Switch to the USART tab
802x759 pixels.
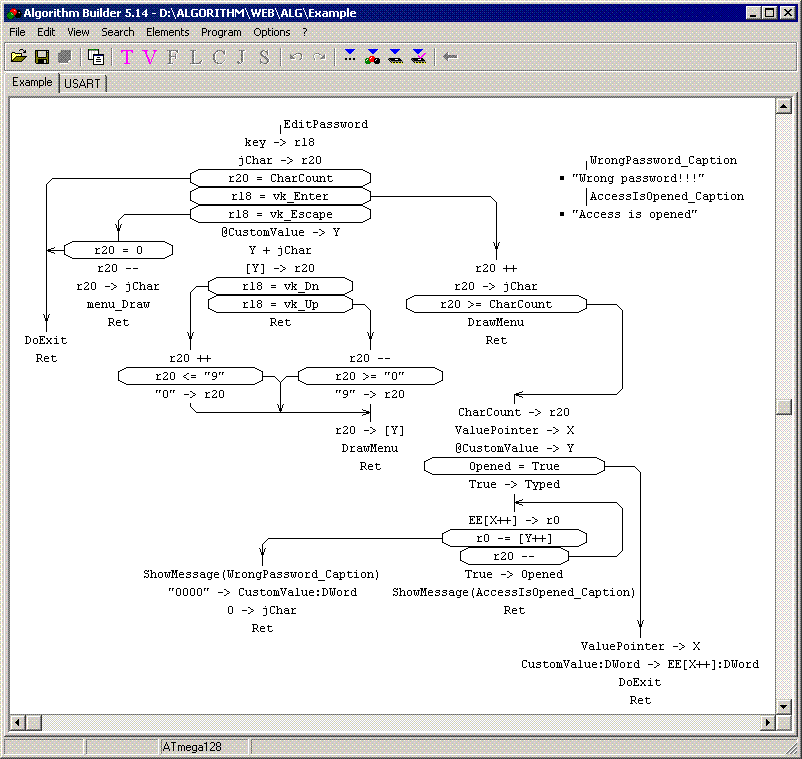(x=82, y=84)
